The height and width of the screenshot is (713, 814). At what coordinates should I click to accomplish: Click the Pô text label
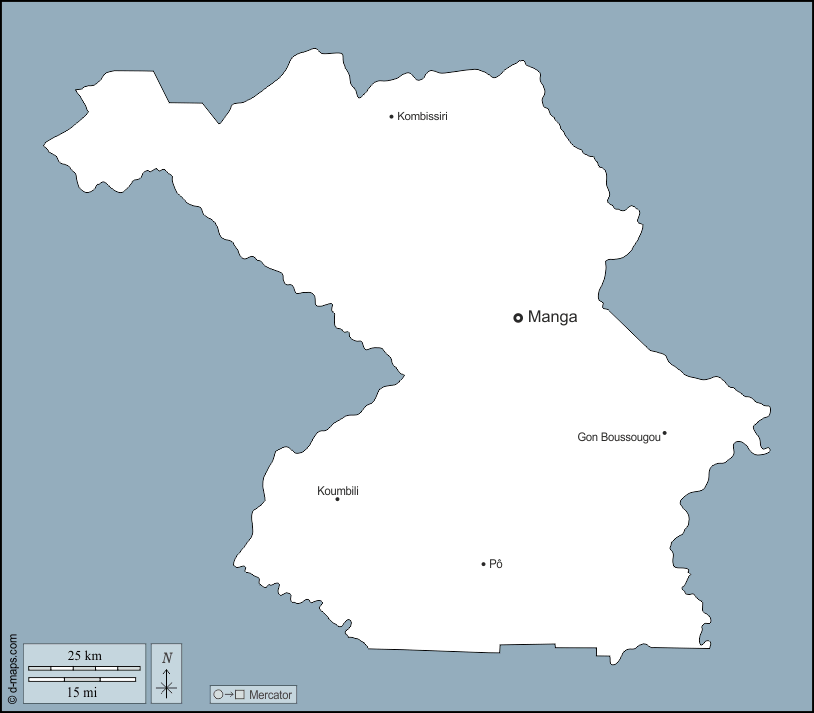496,564
